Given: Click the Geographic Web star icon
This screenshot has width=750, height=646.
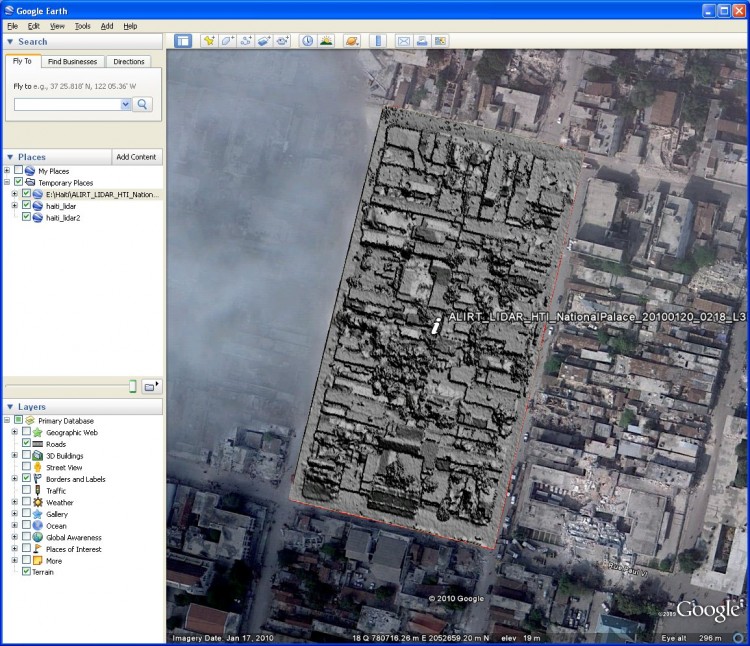Looking at the screenshot, I should [x=38, y=432].
